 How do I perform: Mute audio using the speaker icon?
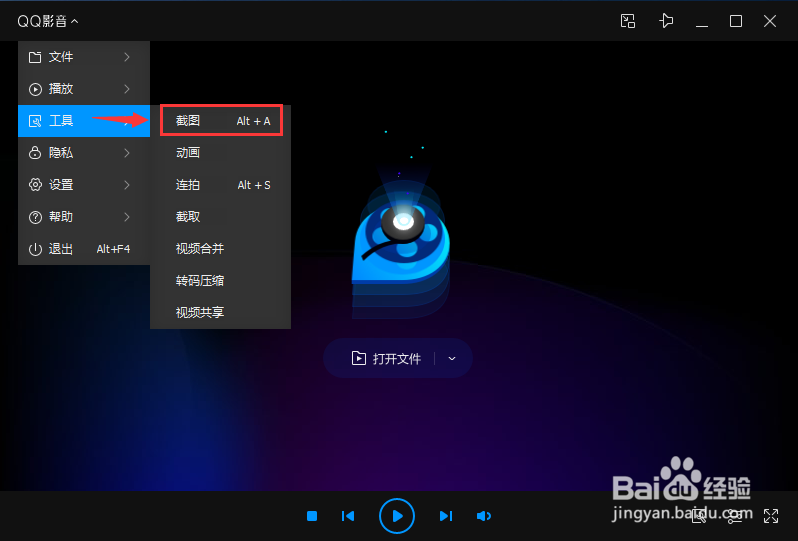[483, 516]
